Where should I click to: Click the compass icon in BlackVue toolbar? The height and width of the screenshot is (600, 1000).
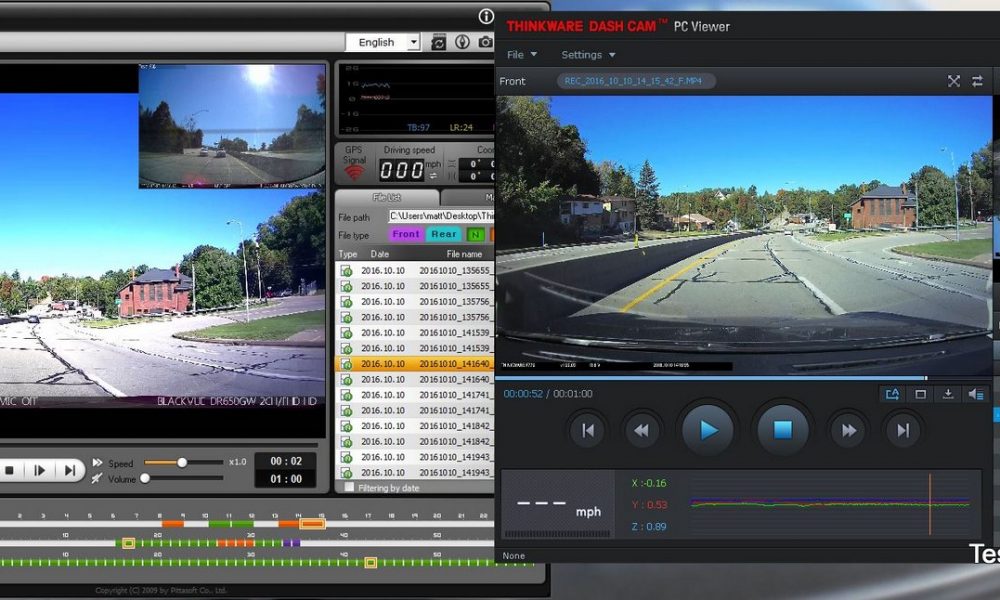[462, 42]
